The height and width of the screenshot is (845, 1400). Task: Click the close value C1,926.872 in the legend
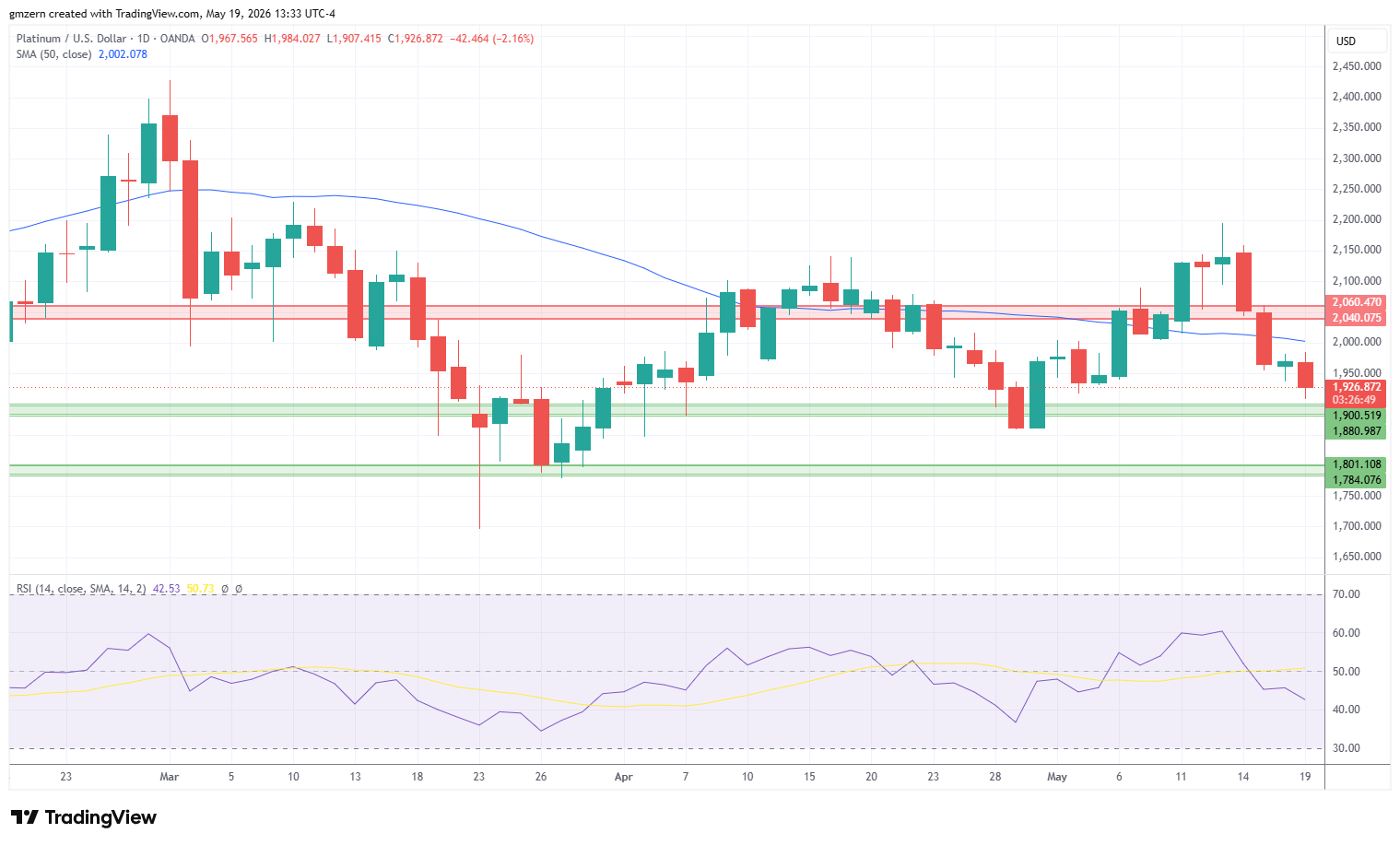pos(415,39)
